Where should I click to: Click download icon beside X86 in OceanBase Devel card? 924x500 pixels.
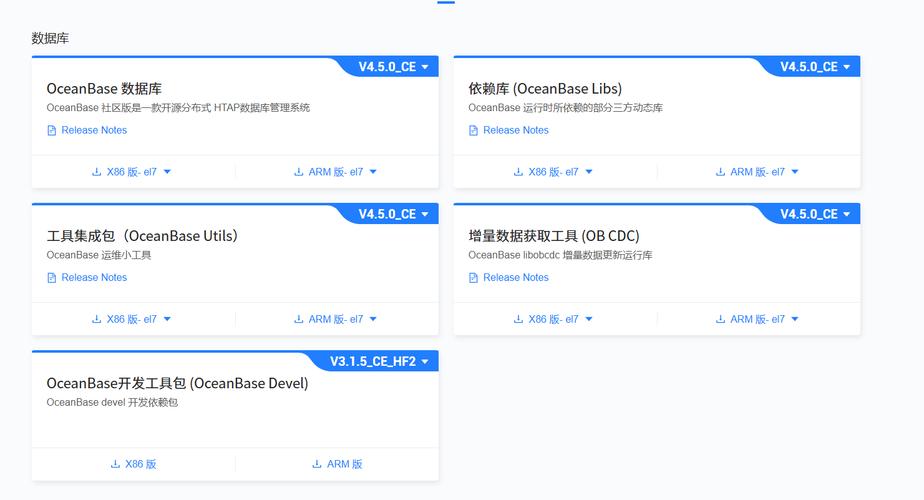click(x=115, y=464)
